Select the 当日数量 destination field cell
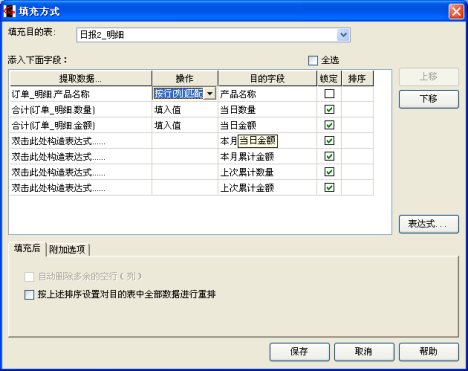The height and width of the screenshot is (371, 468). 267,110
